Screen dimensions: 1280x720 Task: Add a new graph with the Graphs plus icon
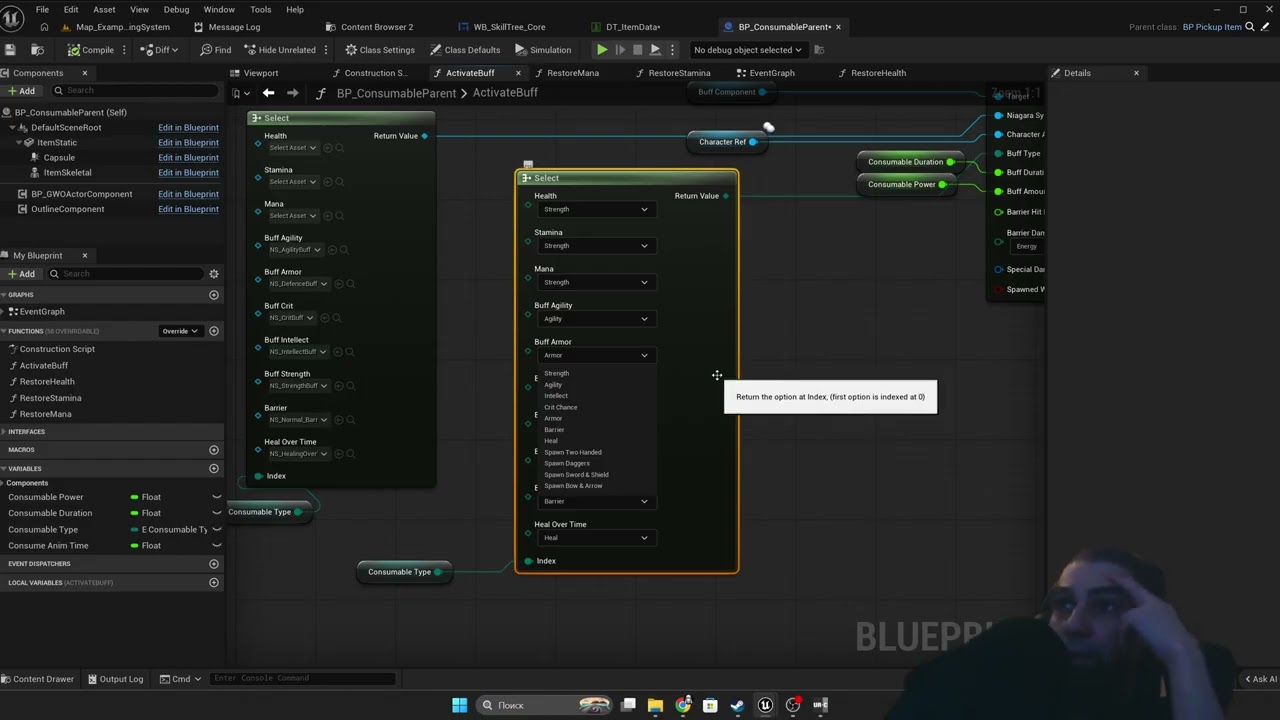213,295
